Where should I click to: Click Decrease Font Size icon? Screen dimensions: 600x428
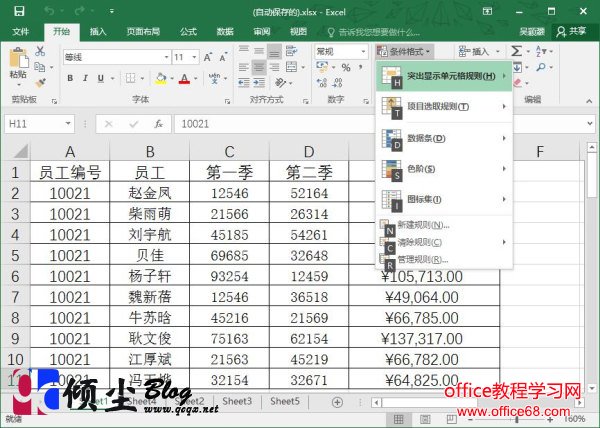tap(223, 57)
